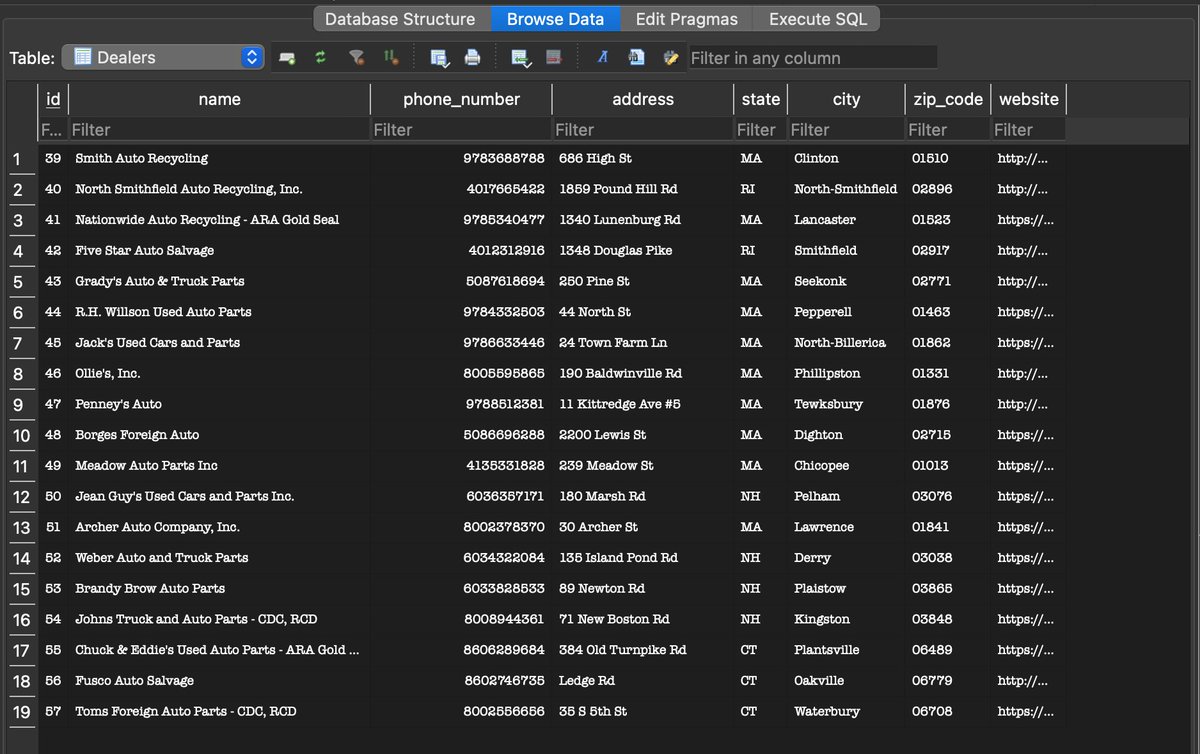1200x754 pixels.
Task: Open the Edit Pragmas tab
Action: 687,19
